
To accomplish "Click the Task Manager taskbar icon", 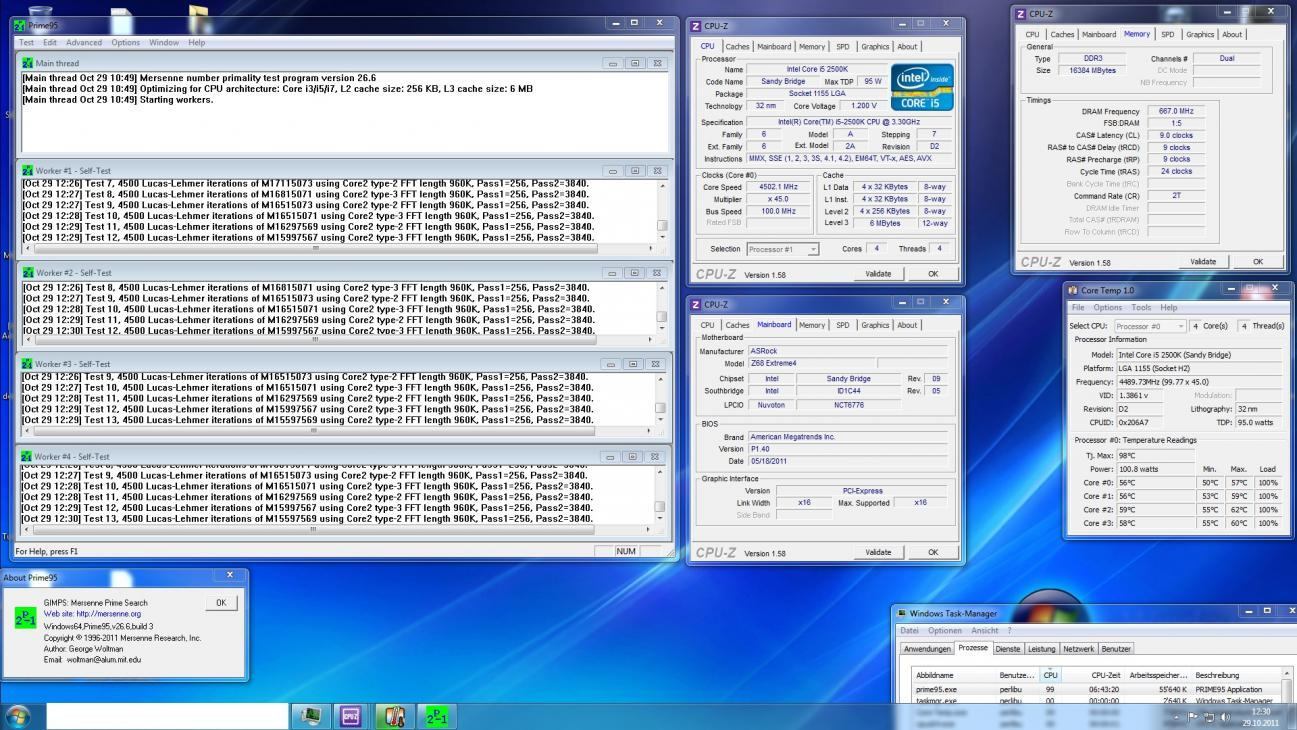I will 310,716.
